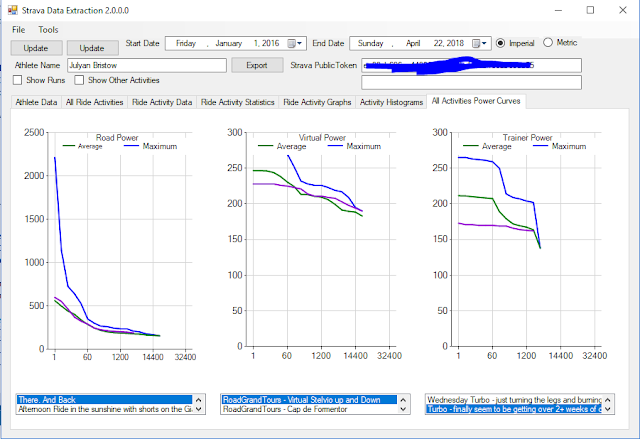
Task: Click the 'Sunday' weekday in End Date
Action: [x=371, y=43]
